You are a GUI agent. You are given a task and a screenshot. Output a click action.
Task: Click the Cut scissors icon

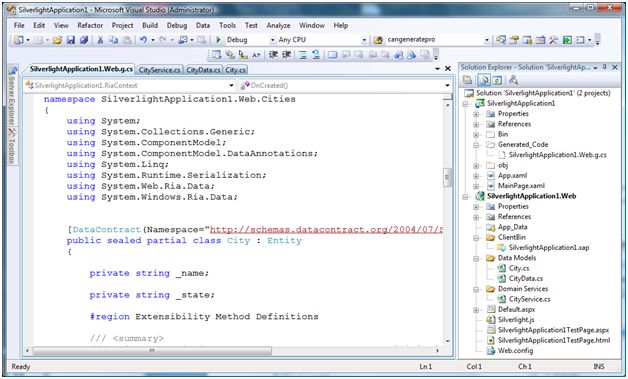click(x=100, y=40)
